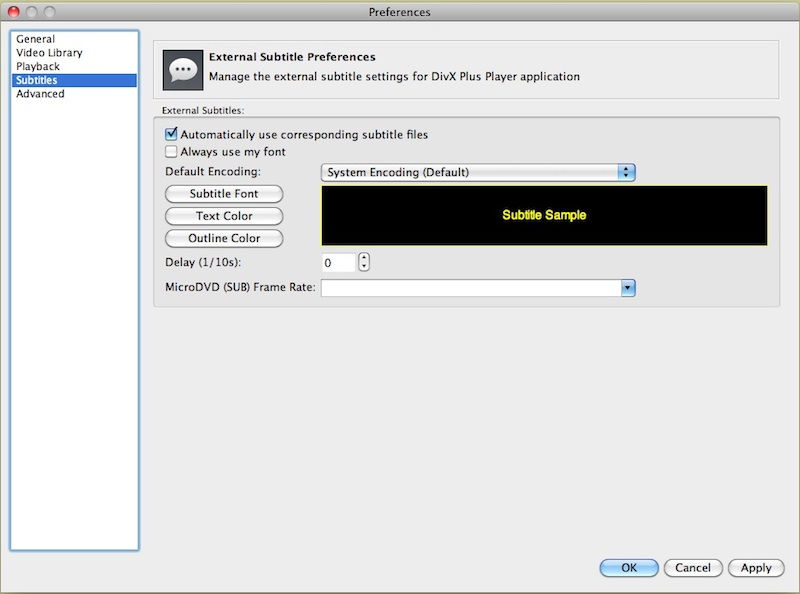Decrease delay with stepper down arrow
This screenshot has height=594, width=800.
[x=364, y=267]
